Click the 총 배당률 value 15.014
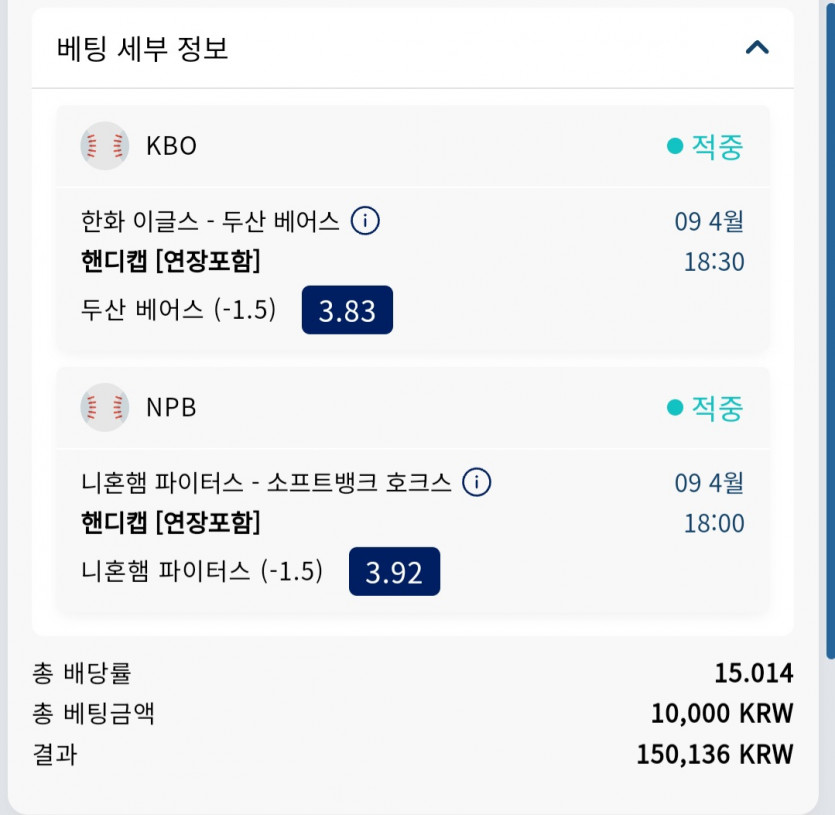835x815 pixels. pos(753,673)
